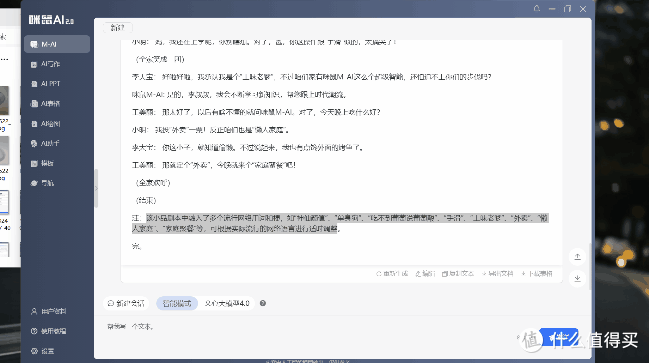649x363 pixels.
Task: Click the edit action below the reply
Action: pyautogui.click(x=425, y=274)
